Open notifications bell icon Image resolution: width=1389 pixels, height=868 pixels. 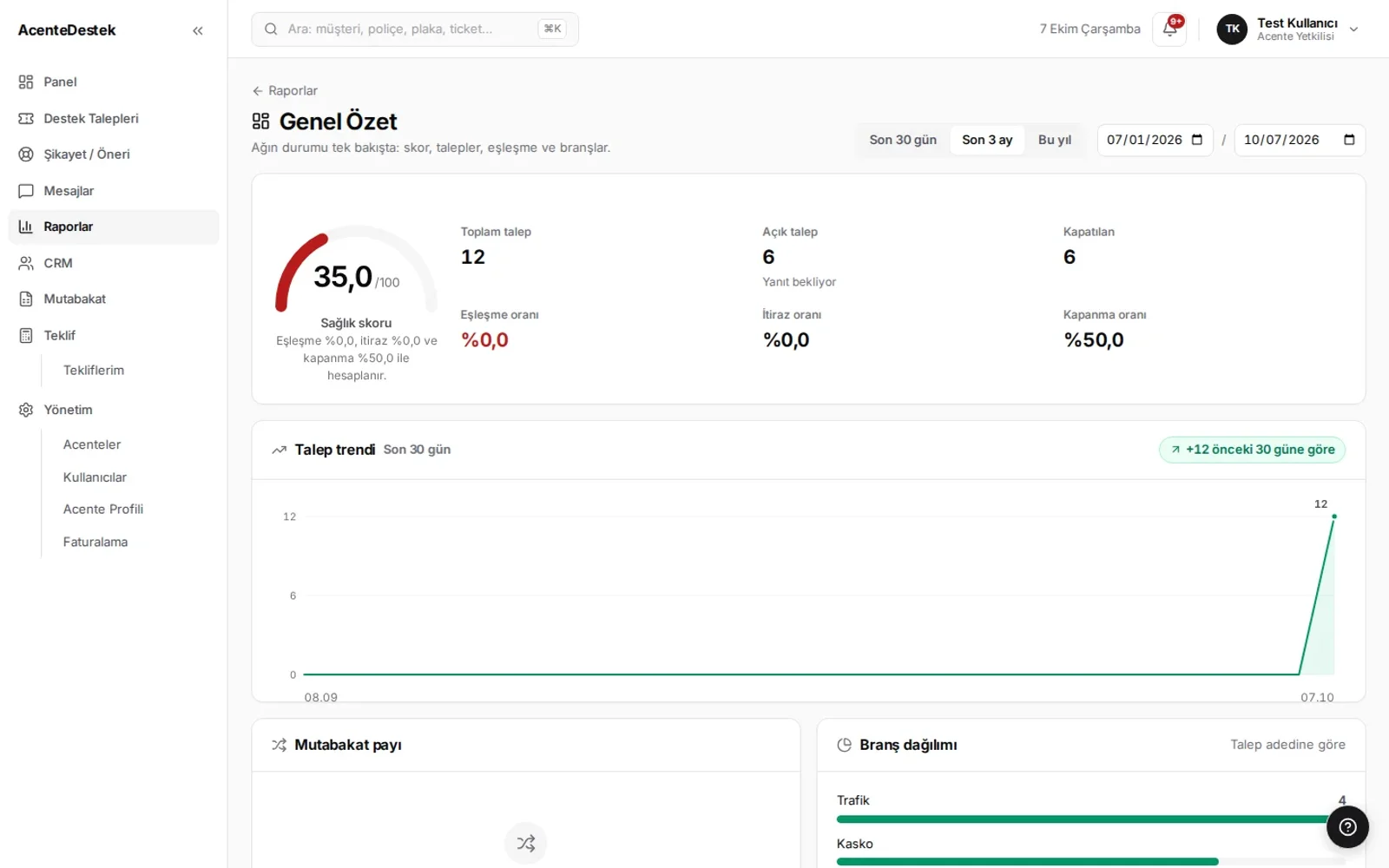coord(1169,29)
